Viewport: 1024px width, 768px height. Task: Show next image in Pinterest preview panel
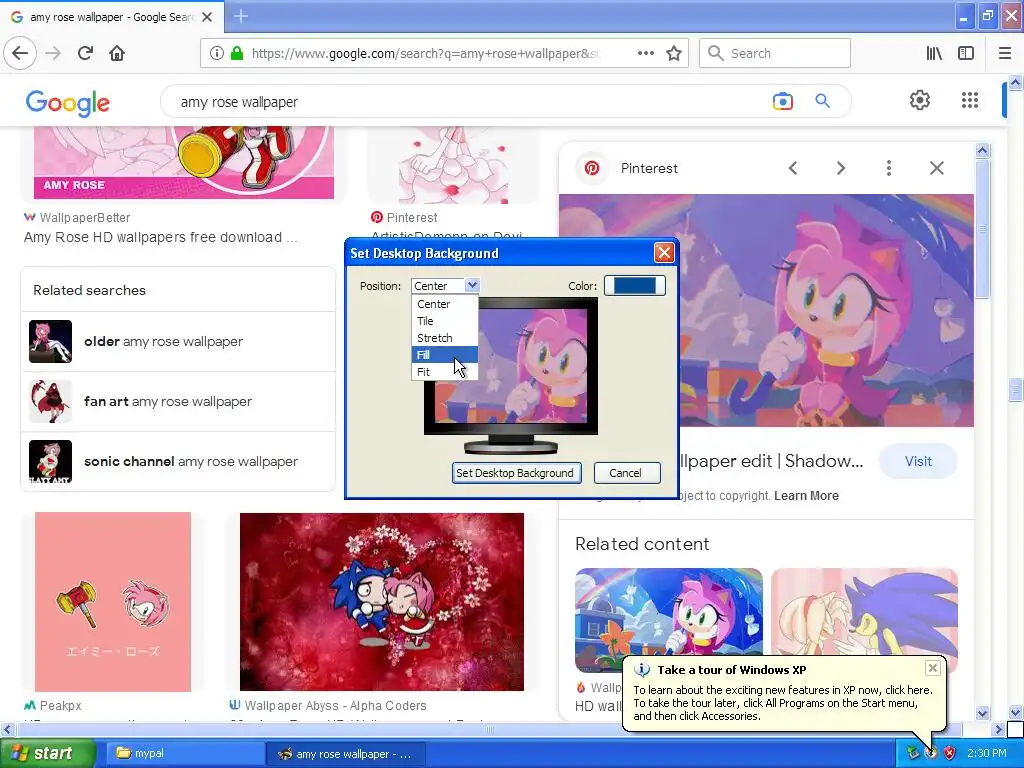point(840,168)
